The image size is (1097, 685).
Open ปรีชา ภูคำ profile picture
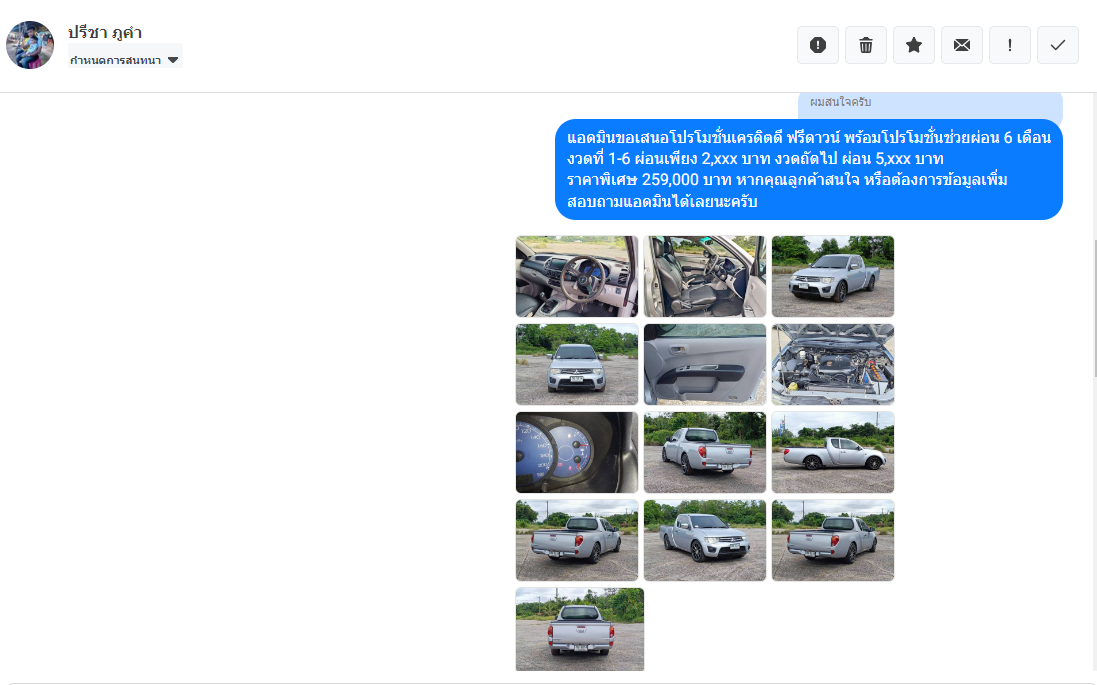[x=30, y=45]
